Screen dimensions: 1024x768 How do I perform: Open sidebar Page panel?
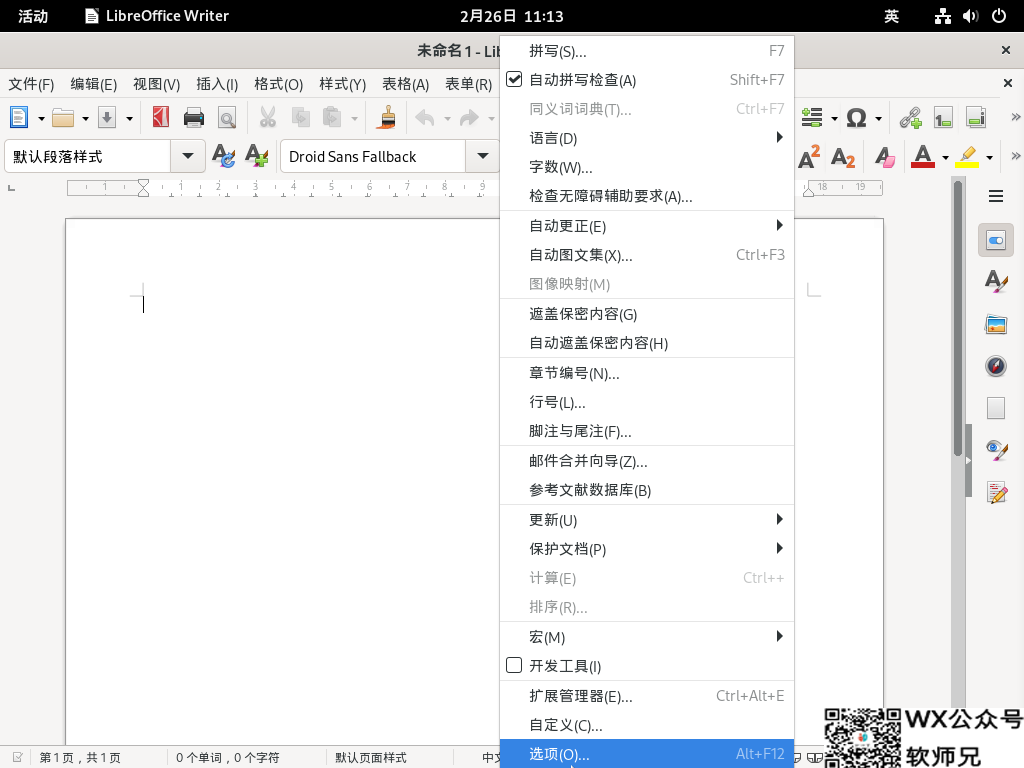(x=996, y=408)
